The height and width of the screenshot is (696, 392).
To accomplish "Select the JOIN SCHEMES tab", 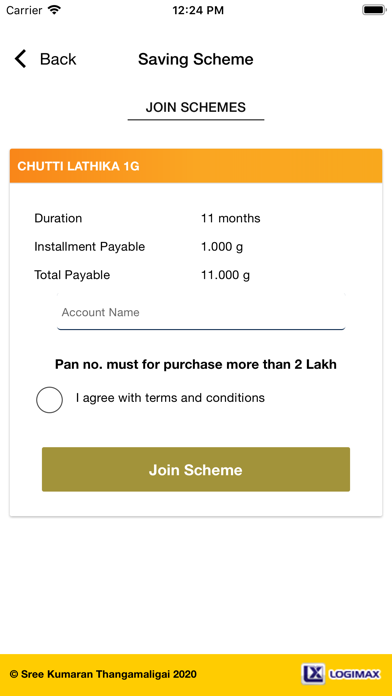I will pos(196,107).
